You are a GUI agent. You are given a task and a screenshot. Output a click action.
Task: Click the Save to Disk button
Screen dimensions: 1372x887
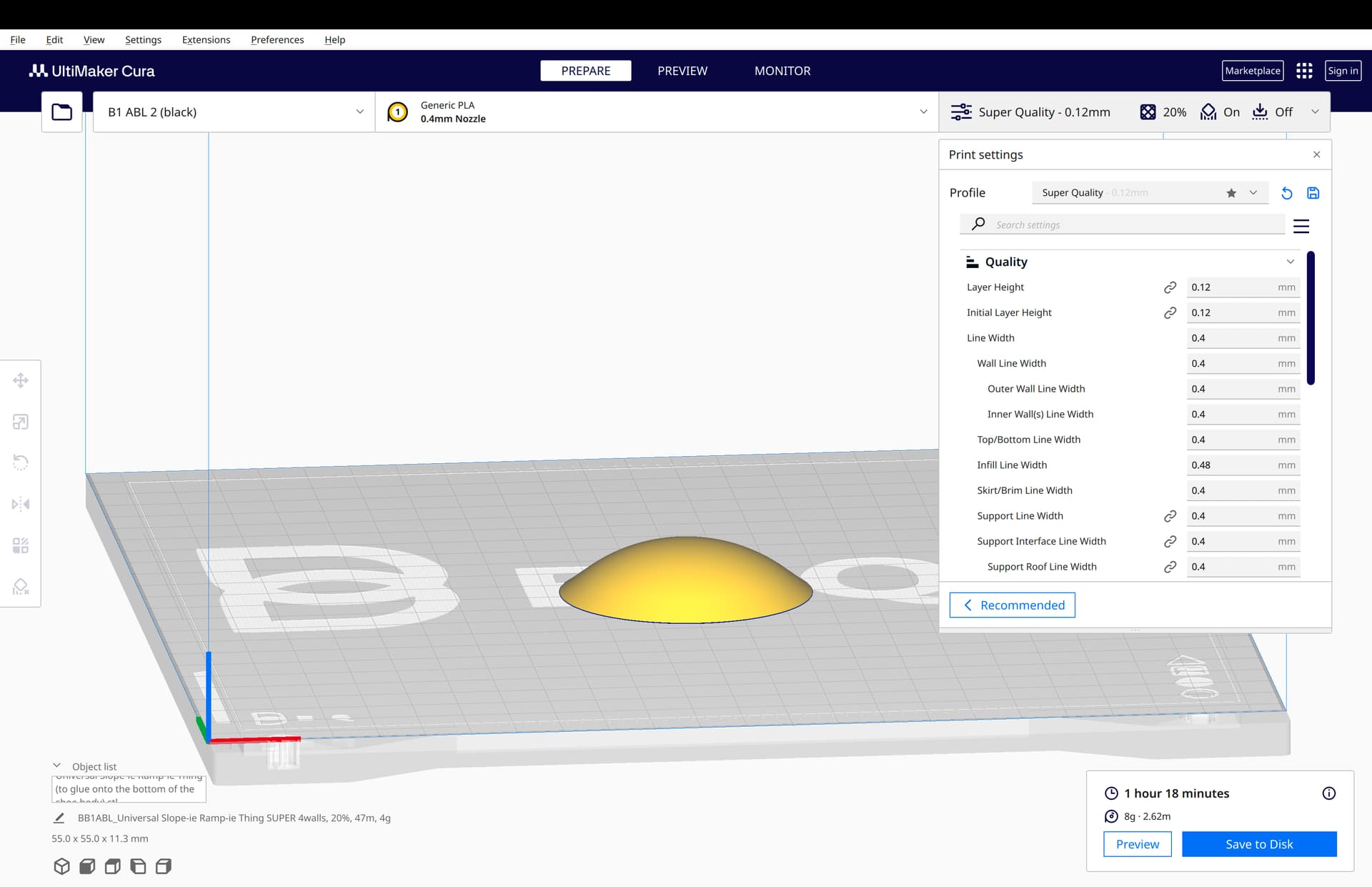[x=1258, y=844]
